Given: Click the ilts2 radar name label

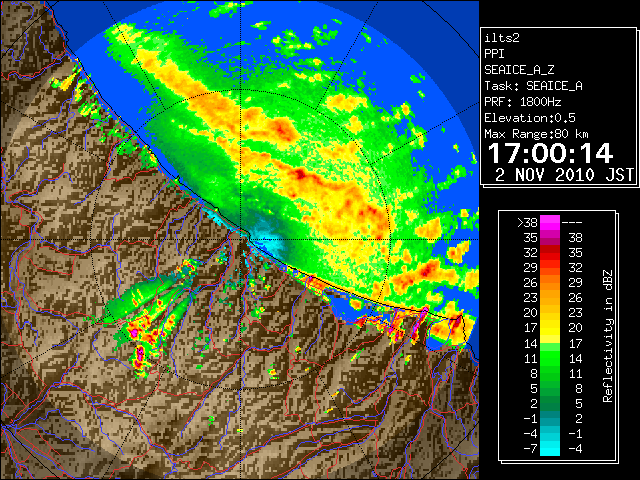Looking at the screenshot, I should [502, 38].
